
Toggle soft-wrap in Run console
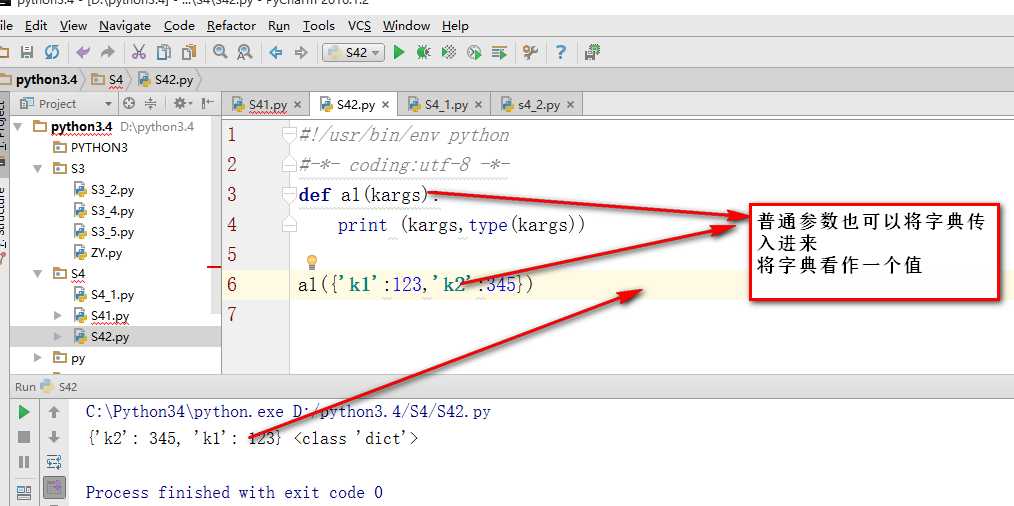(54, 462)
